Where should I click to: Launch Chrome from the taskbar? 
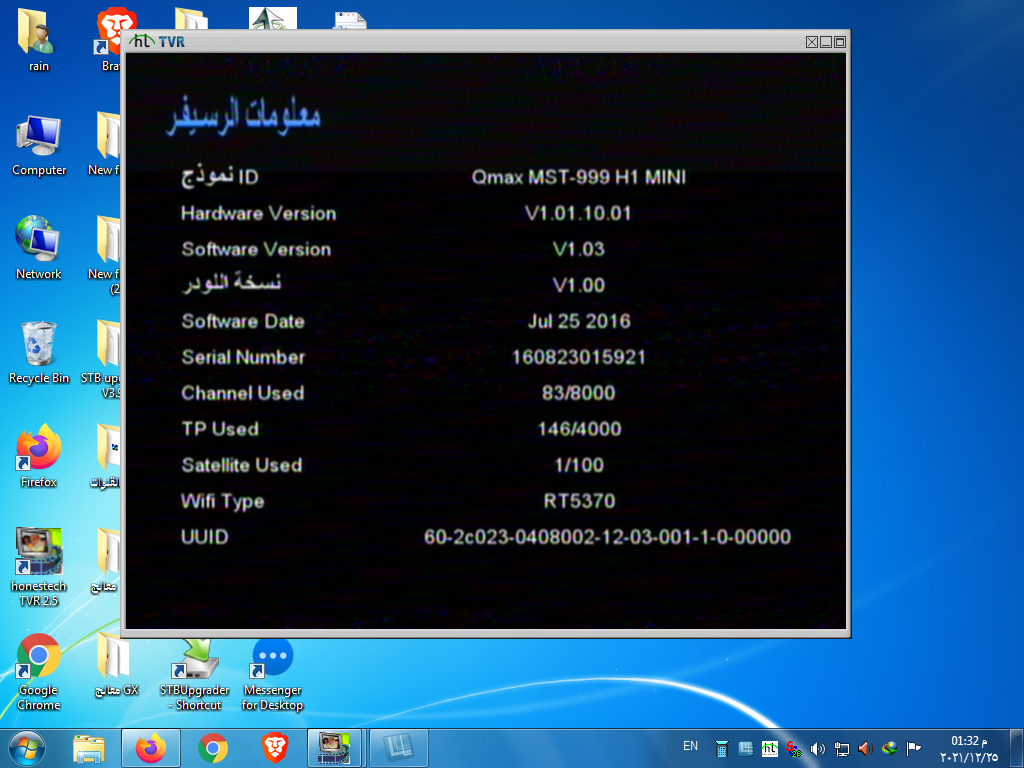[212, 748]
